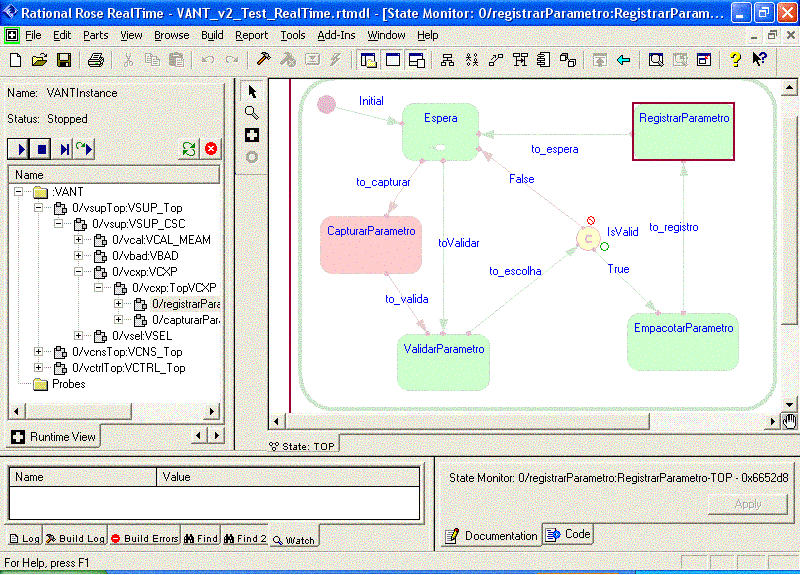The height and width of the screenshot is (575, 802).
Task: Click the Print toolbar icon
Action: (x=96, y=60)
